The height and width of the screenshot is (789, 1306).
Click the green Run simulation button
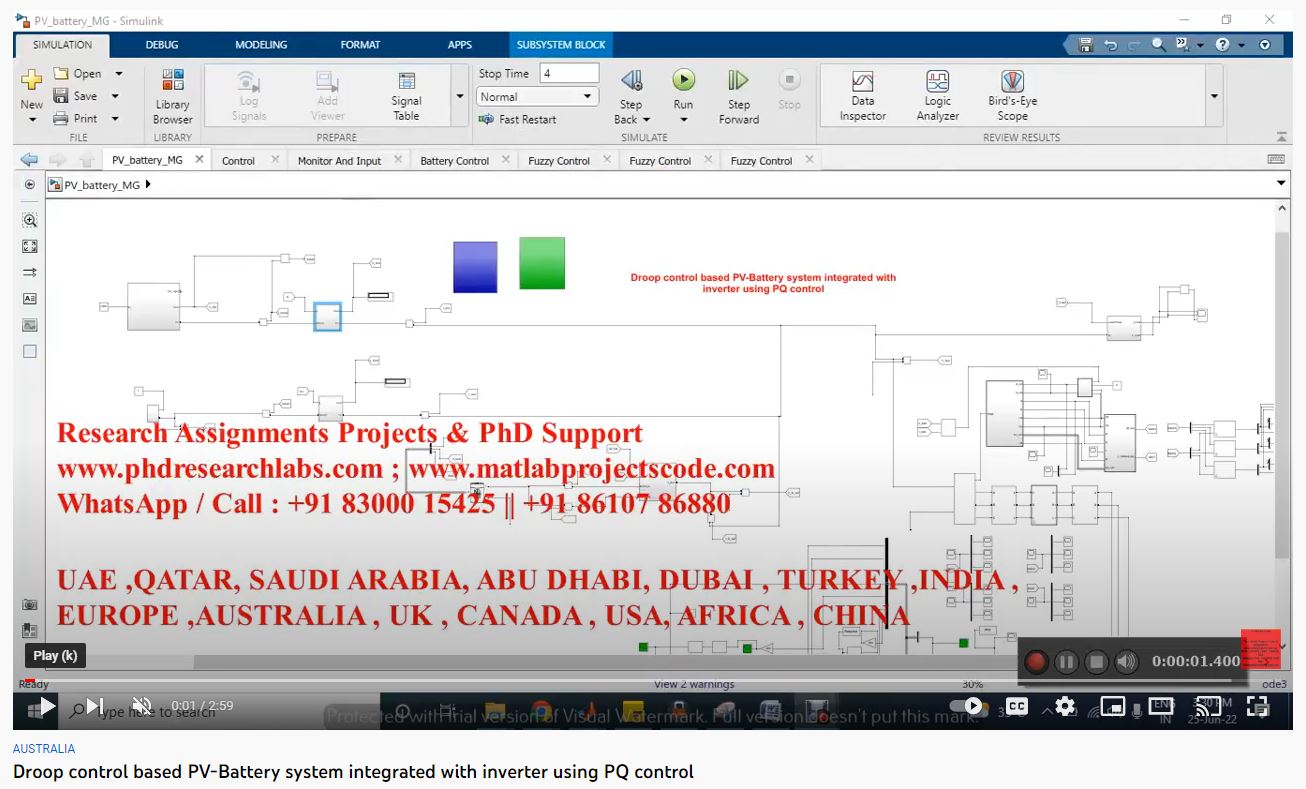683,81
